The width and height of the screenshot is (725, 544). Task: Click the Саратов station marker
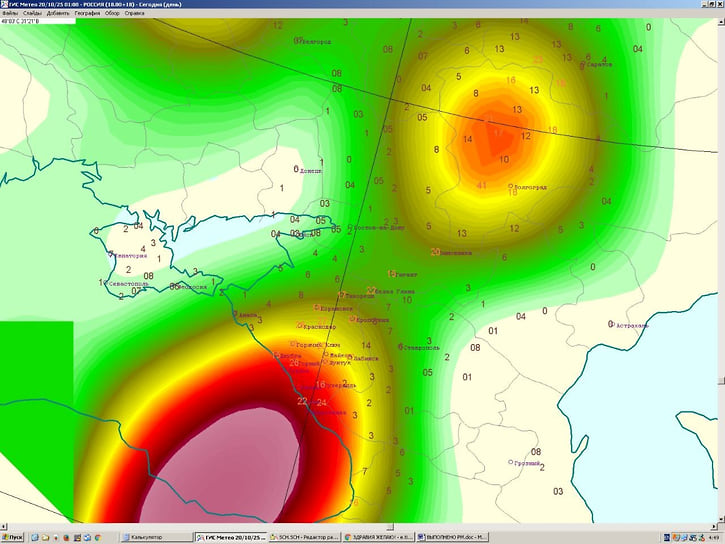(582, 64)
